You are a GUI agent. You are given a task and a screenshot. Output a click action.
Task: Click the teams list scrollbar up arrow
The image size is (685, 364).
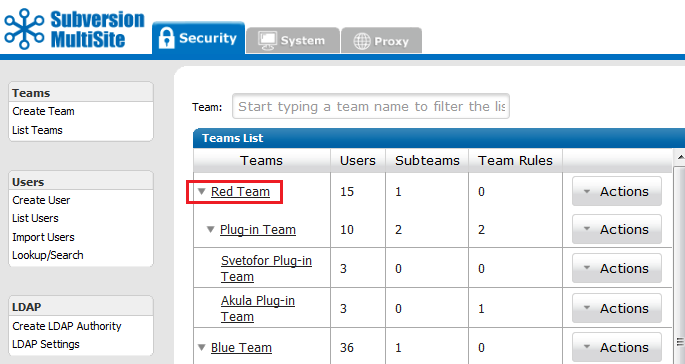point(680,157)
